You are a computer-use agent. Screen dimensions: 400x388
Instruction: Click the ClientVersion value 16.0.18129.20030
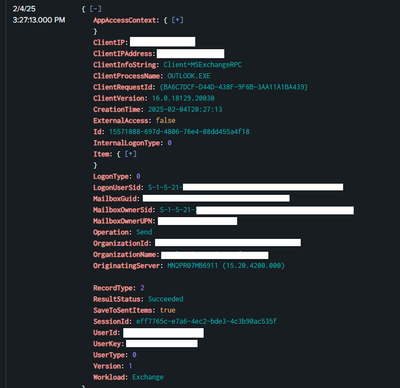click(183, 98)
